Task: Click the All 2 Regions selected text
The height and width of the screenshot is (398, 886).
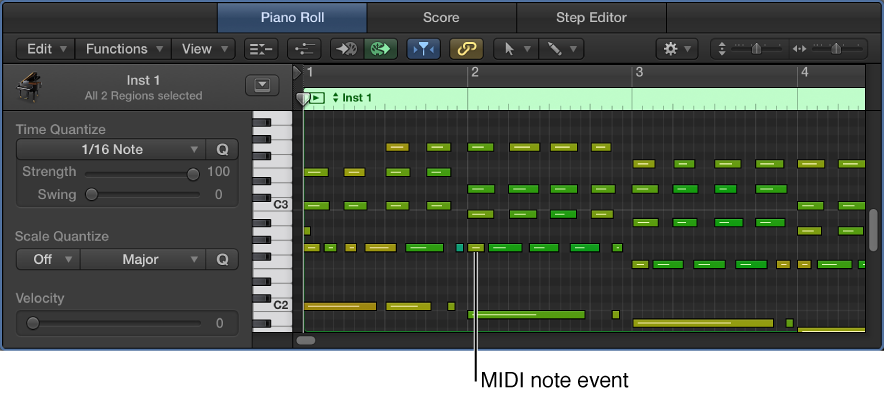Action: pos(143,96)
